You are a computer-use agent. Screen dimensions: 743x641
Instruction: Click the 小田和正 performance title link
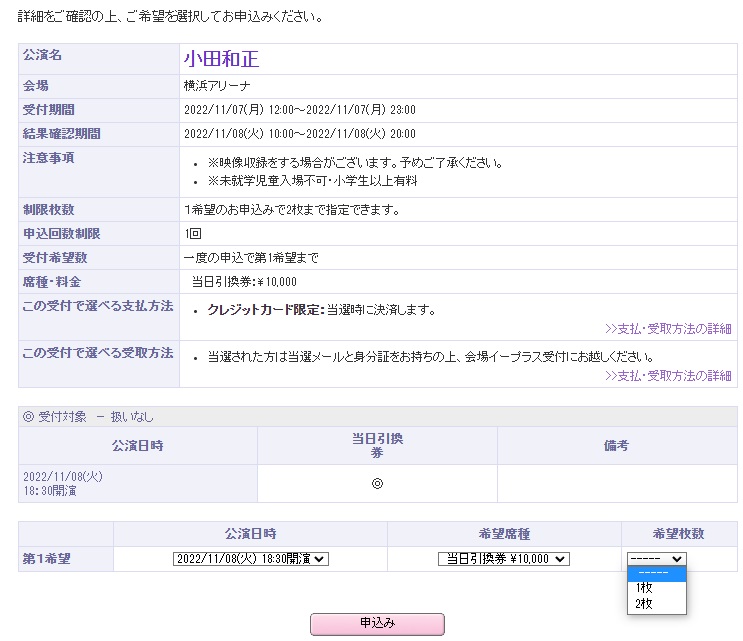[221, 59]
